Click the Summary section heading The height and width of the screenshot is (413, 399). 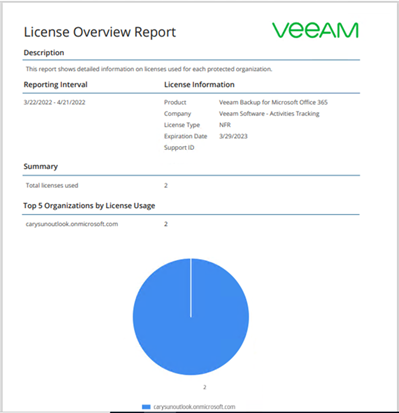click(x=41, y=166)
